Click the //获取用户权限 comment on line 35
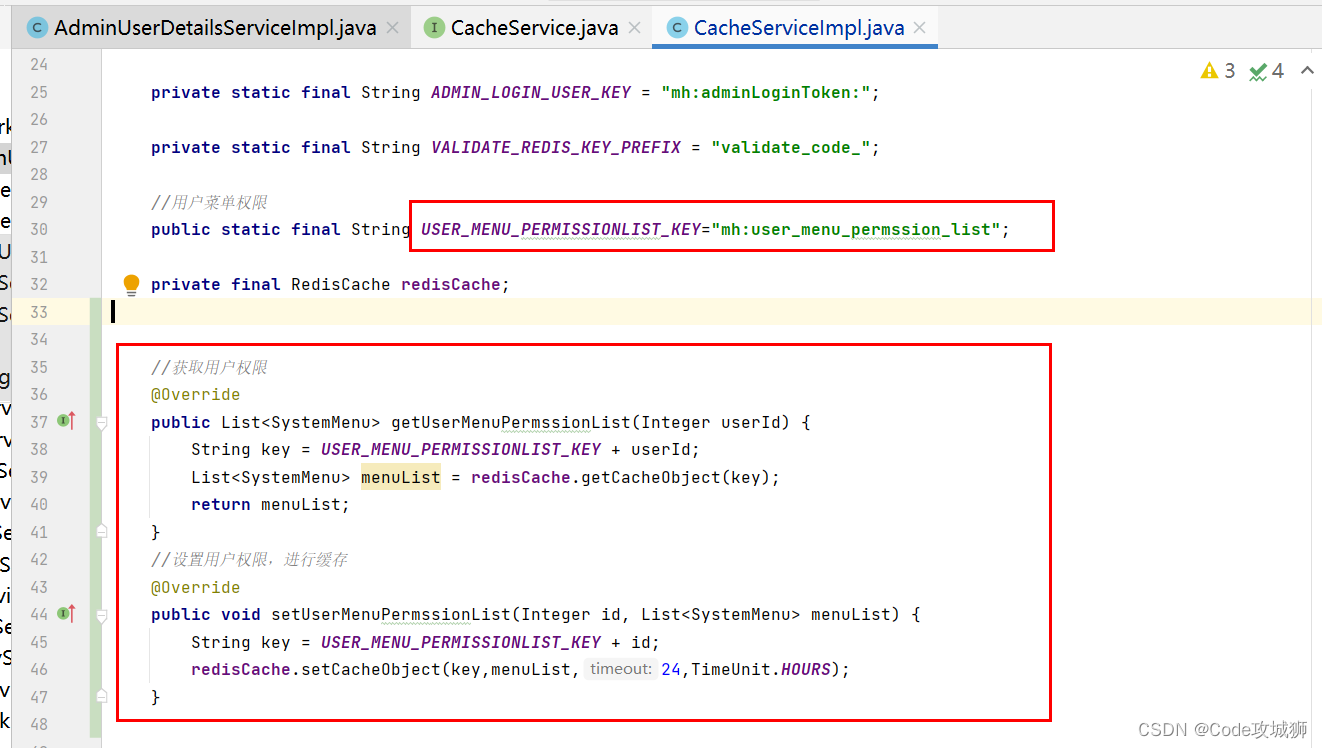Image resolution: width=1322 pixels, height=748 pixels. (209, 367)
